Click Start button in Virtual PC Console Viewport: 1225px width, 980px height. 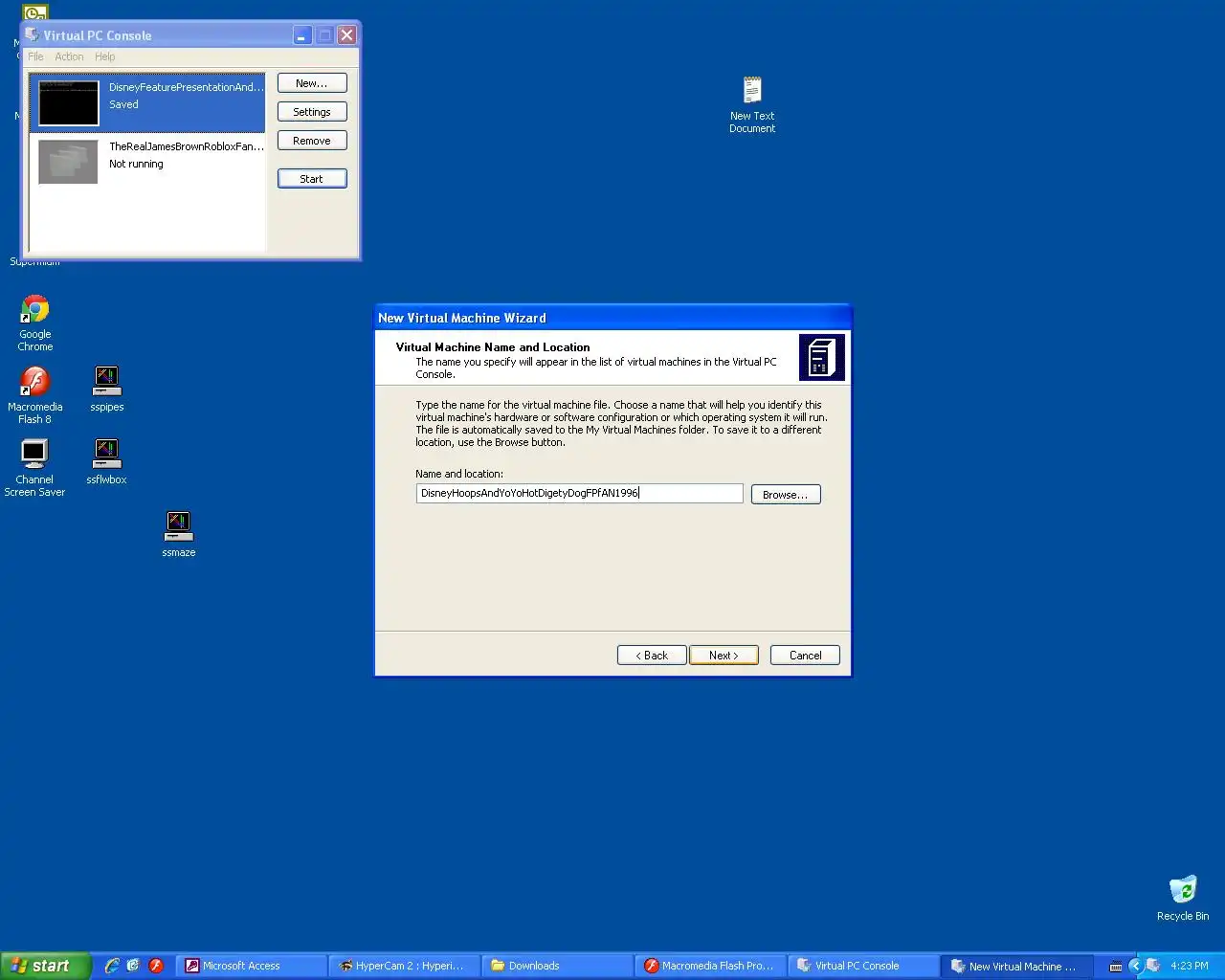(312, 179)
